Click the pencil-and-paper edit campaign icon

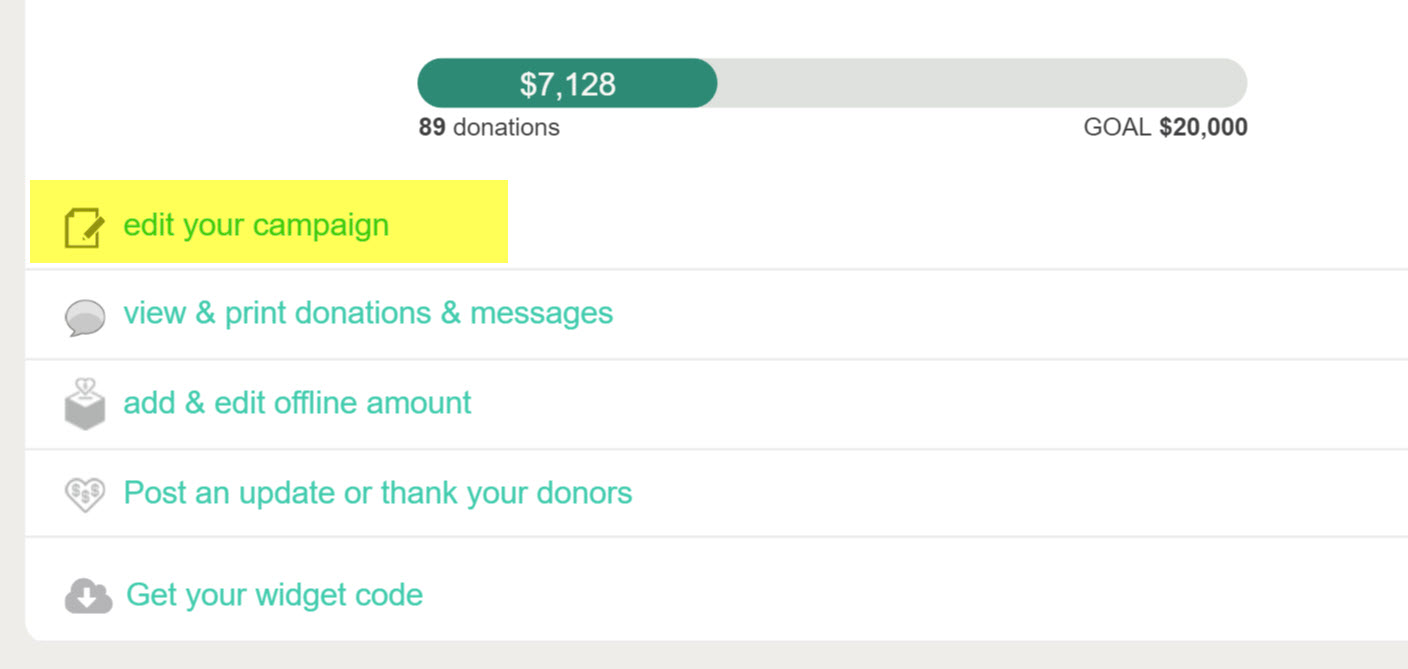(x=84, y=227)
